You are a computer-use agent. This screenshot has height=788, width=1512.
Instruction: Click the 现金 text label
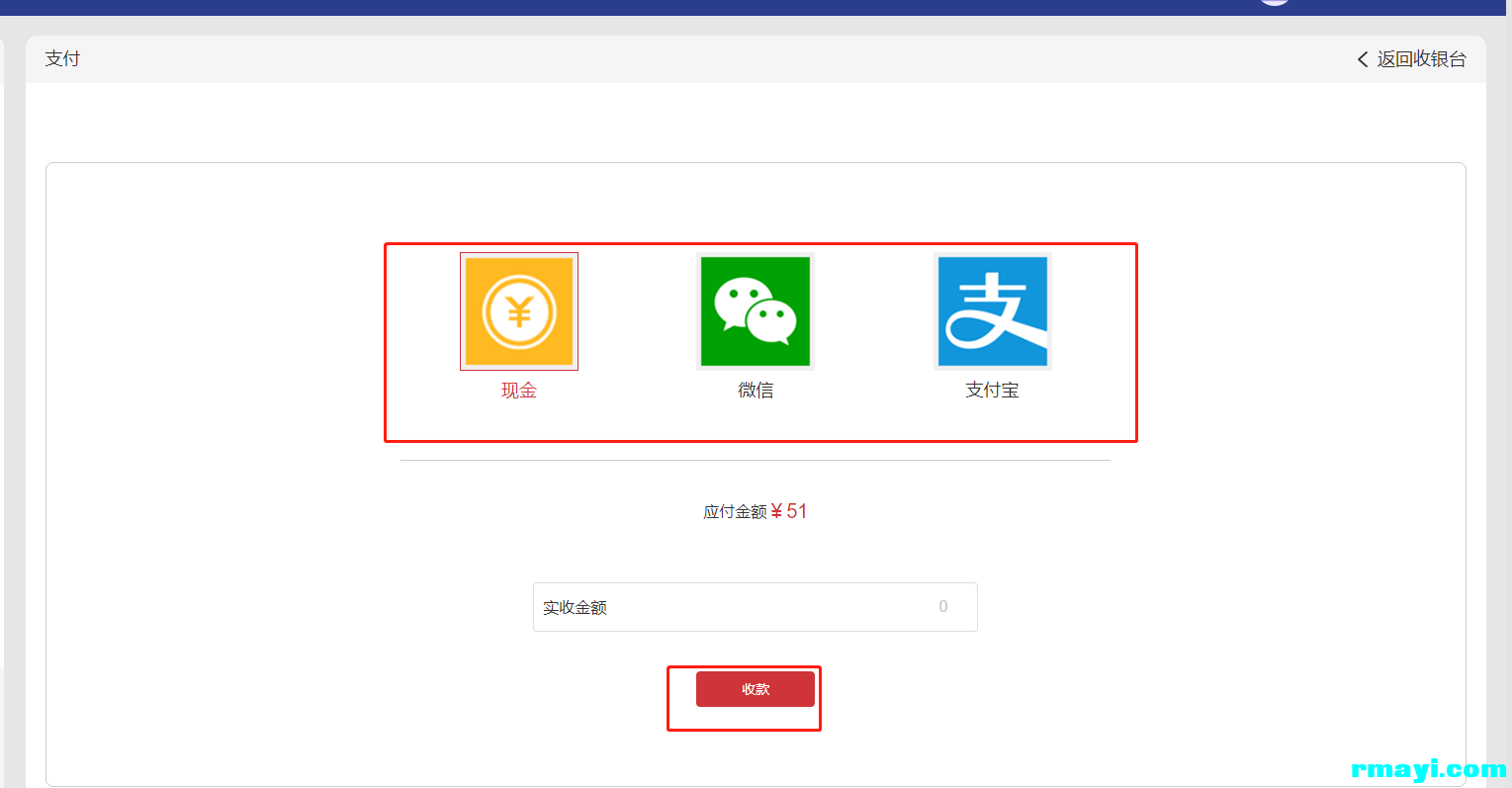point(519,391)
